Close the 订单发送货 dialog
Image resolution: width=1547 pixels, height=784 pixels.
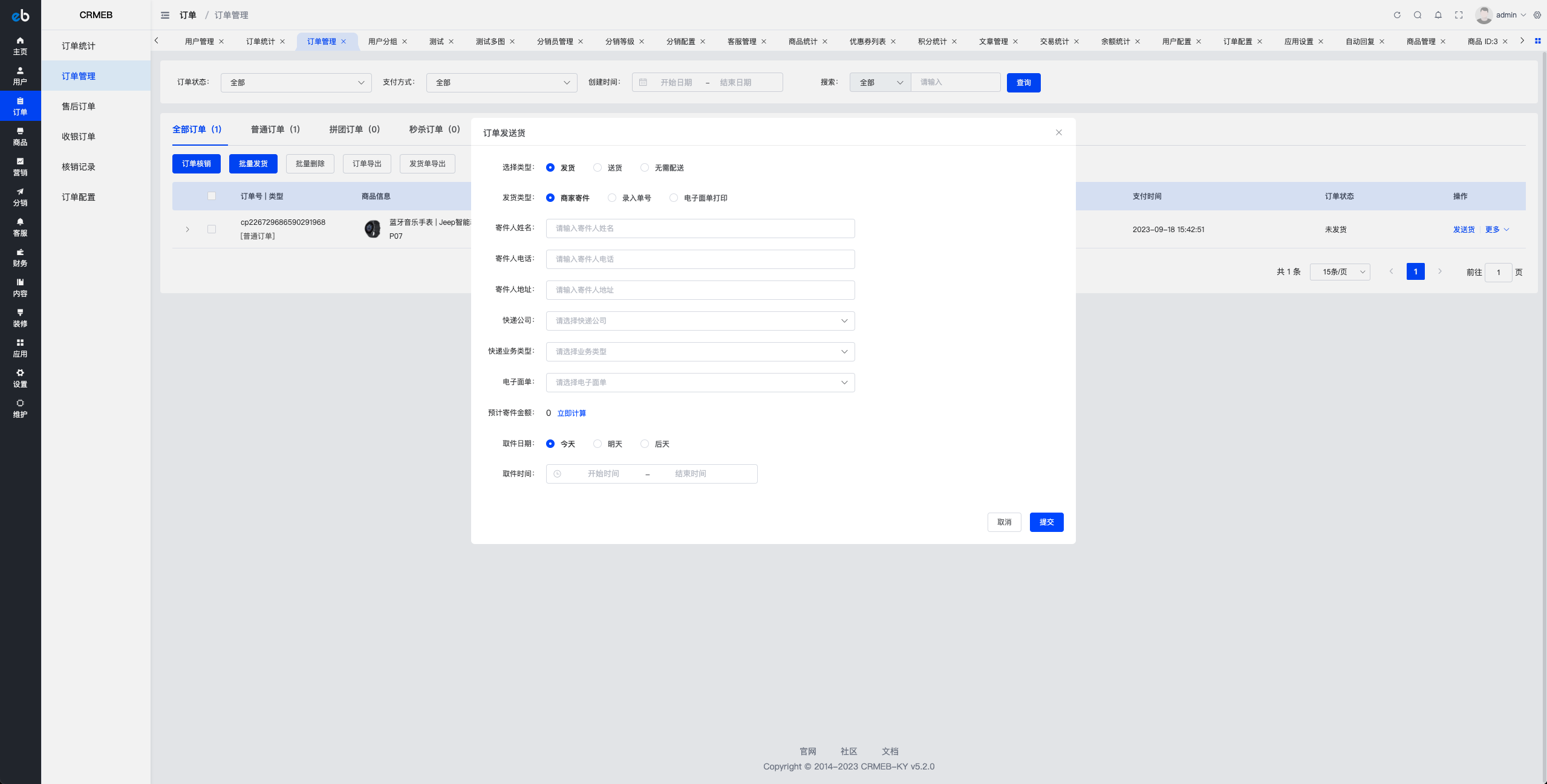coord(1059,132)
